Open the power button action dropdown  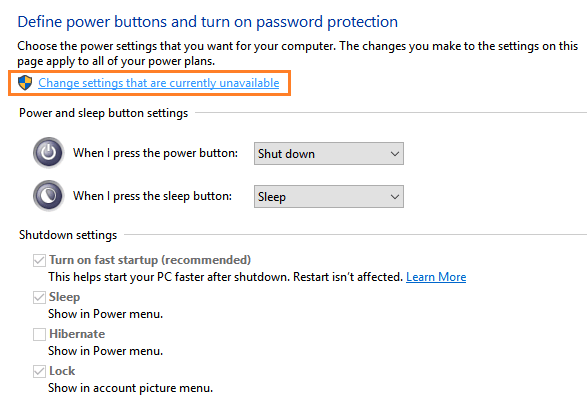click(x=329, y=153)
